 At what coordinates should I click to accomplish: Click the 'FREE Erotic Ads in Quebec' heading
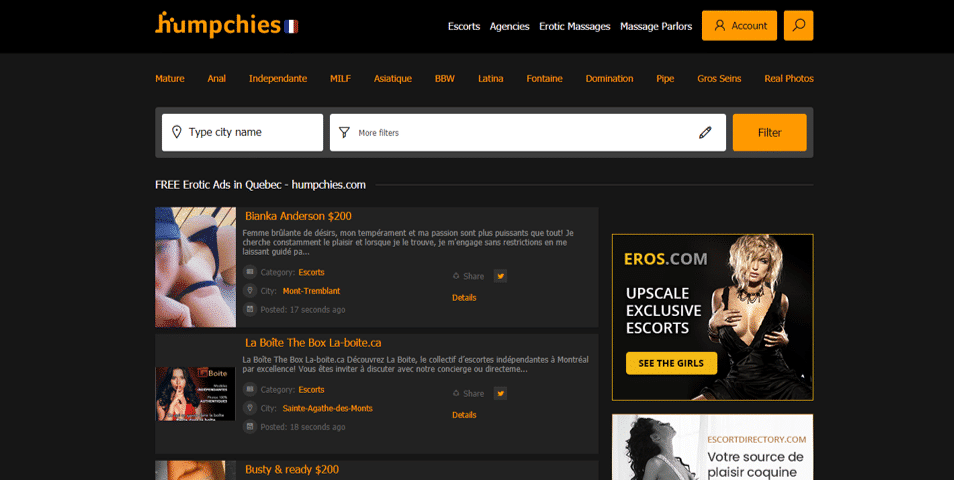[x=260, y=185]
